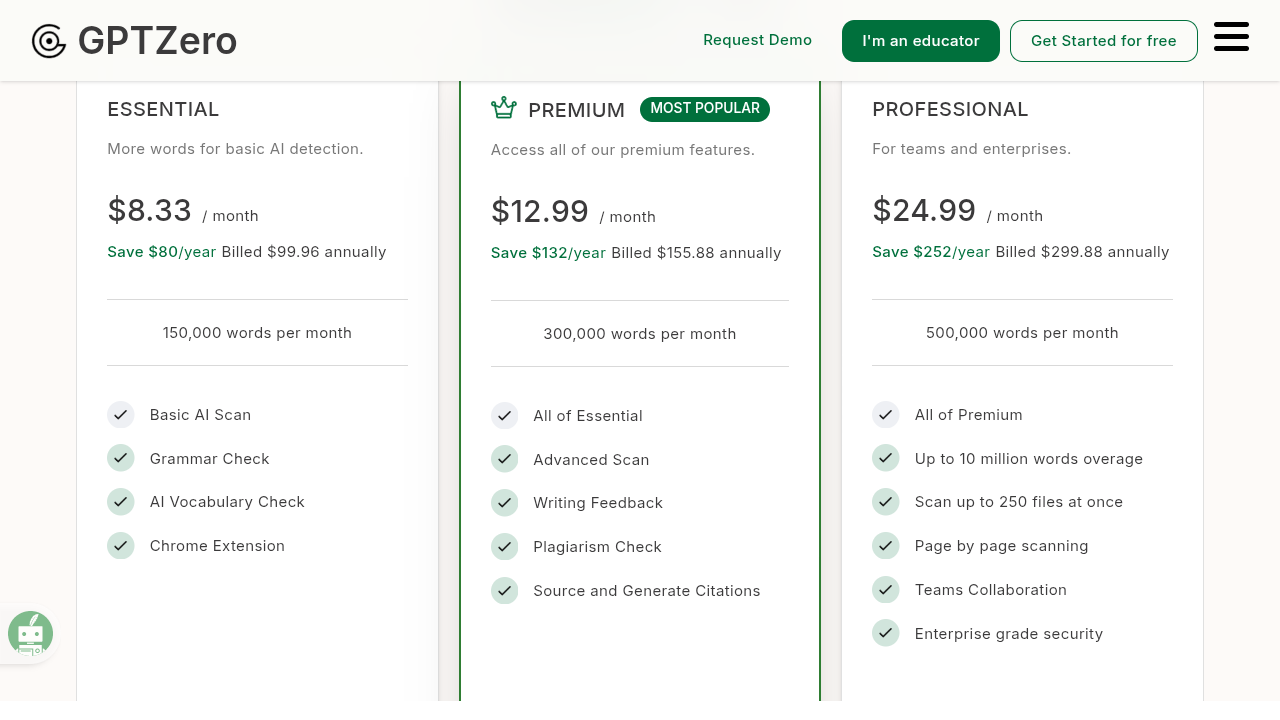This screenshot has width=1280, height=720.
Task: Click checkmark icon beside All of Essential
Action: 505,415
